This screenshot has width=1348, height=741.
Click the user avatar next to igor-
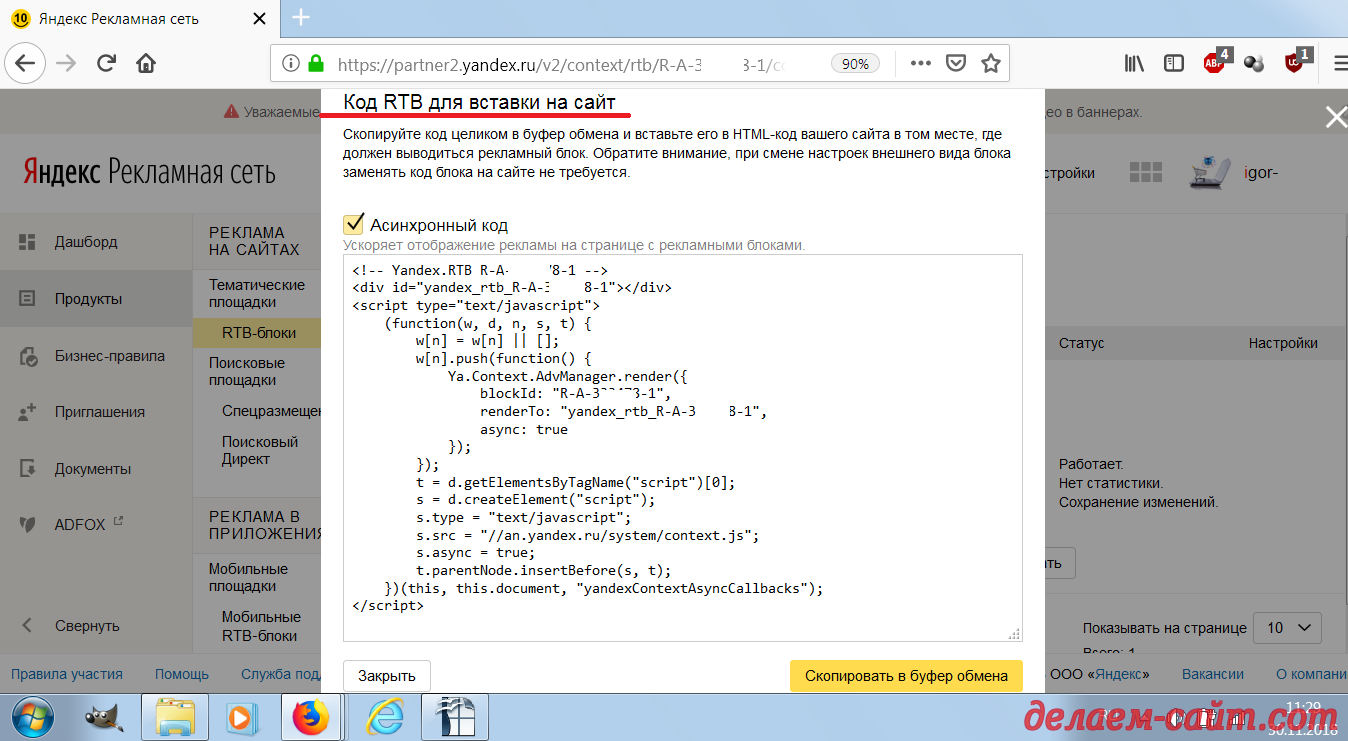tap(1210, 172)
